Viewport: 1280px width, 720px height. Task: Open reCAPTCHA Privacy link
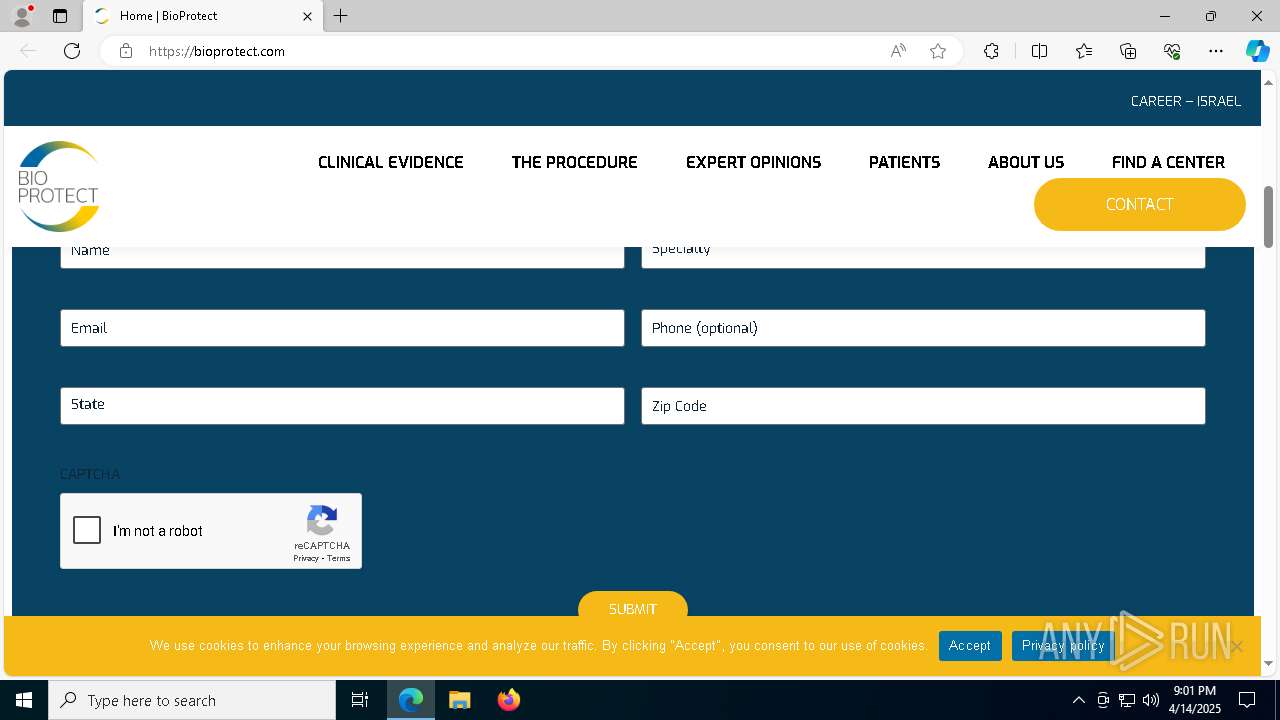point(306,558)
